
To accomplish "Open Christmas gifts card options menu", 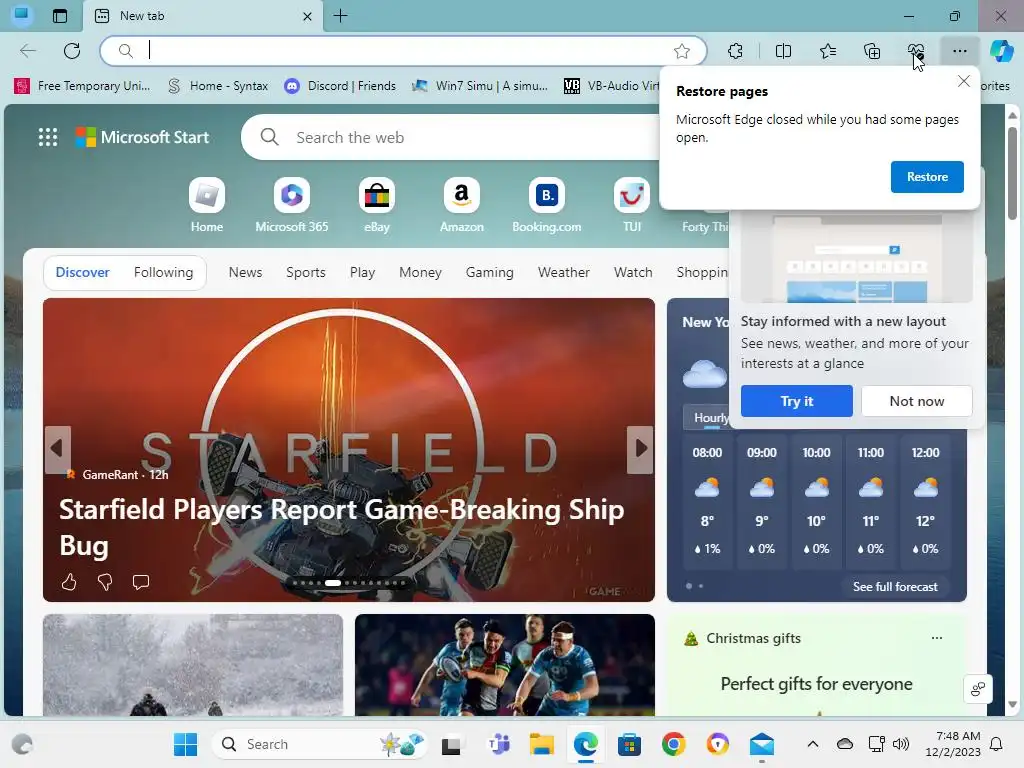I will click(x=936, y=638).
